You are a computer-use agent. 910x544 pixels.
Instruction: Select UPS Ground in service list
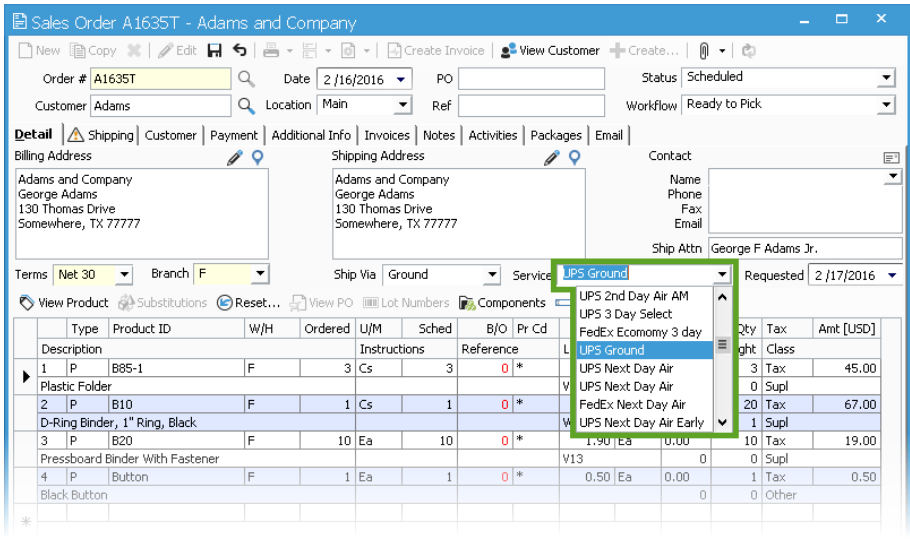(x=645, y=350)
